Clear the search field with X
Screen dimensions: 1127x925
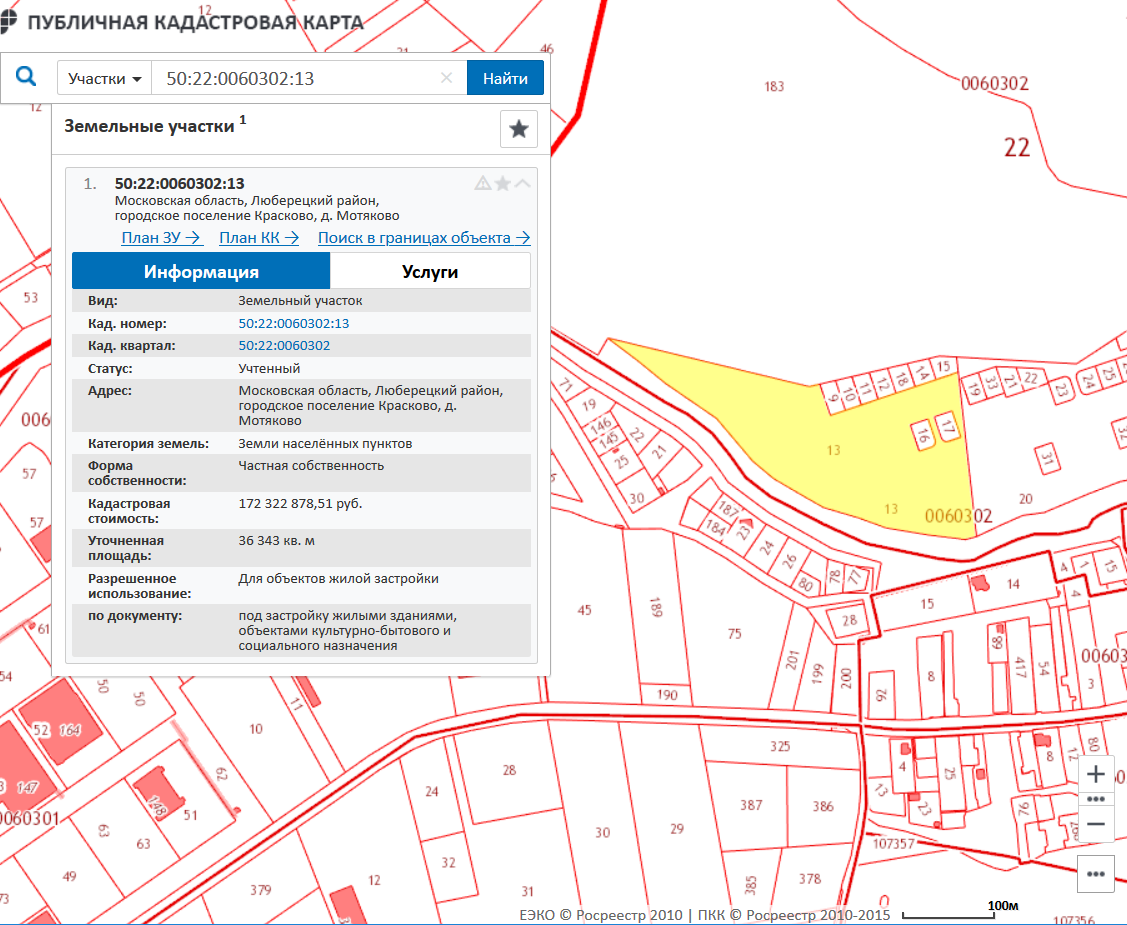click(x=446, y=78)
